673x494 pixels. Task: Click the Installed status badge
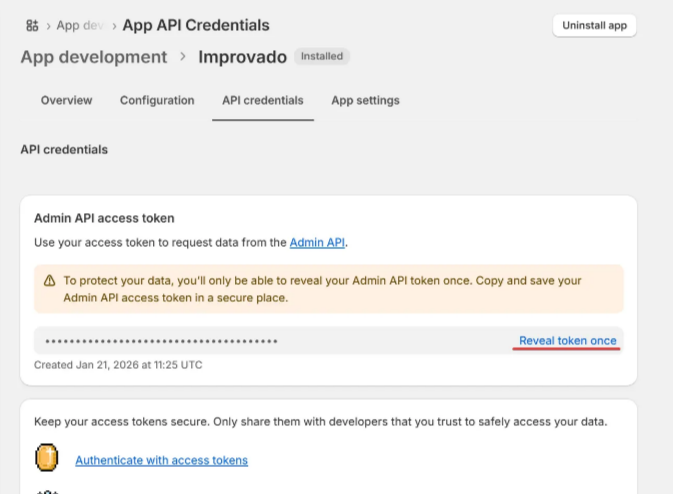click(x=322, y=57)
